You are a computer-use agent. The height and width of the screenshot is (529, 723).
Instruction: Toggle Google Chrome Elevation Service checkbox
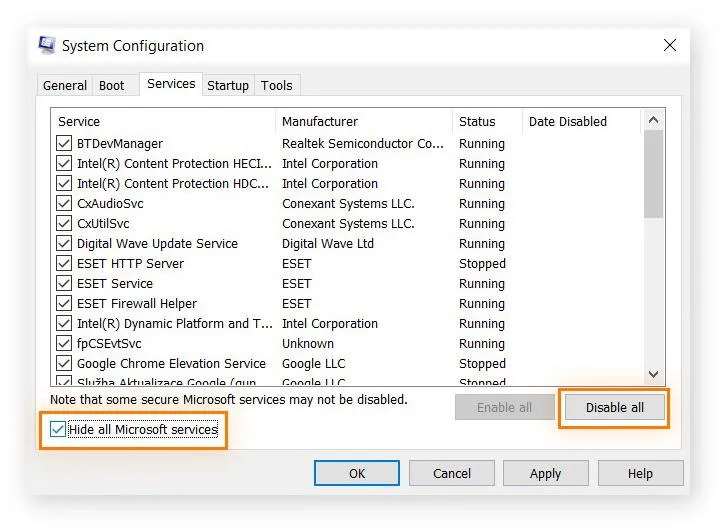tap(64, 363)
